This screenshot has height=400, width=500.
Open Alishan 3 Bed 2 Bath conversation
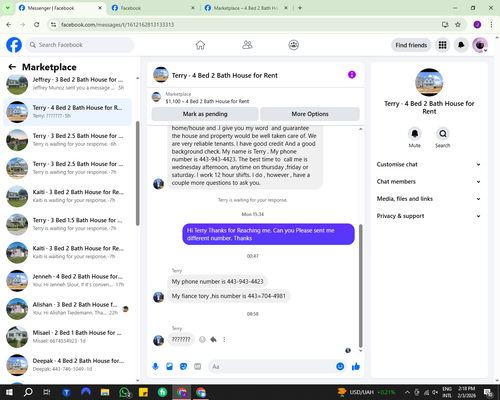coord(68,309)
